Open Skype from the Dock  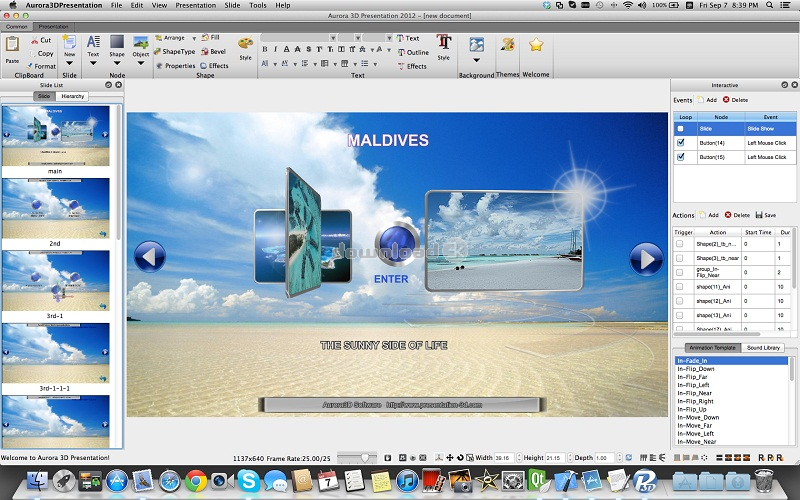tap(248, 481)
